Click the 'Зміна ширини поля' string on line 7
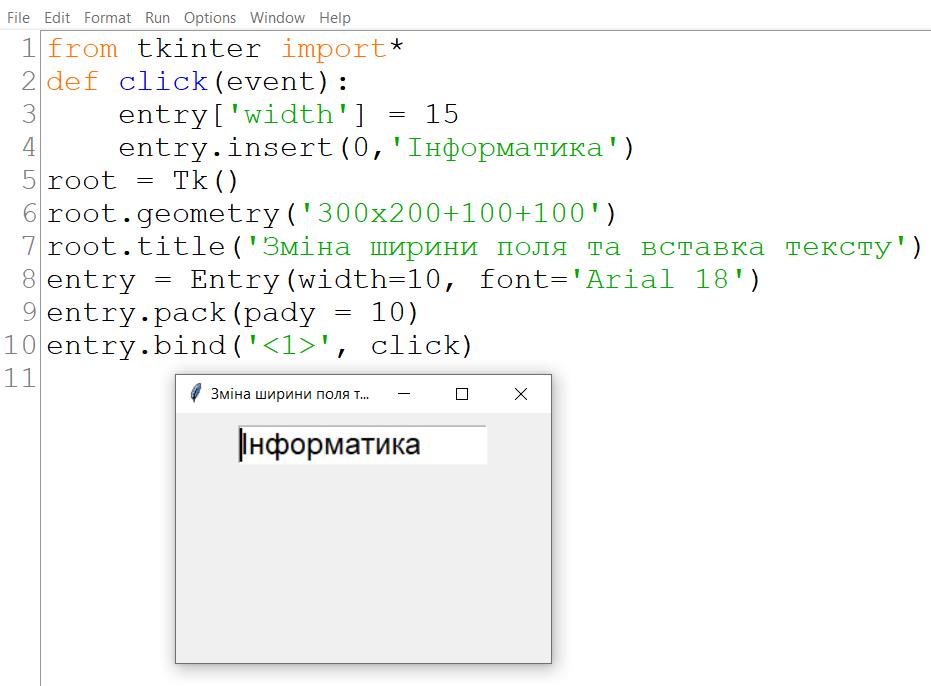Screen dimensions: 931x686 coord(407,246)
